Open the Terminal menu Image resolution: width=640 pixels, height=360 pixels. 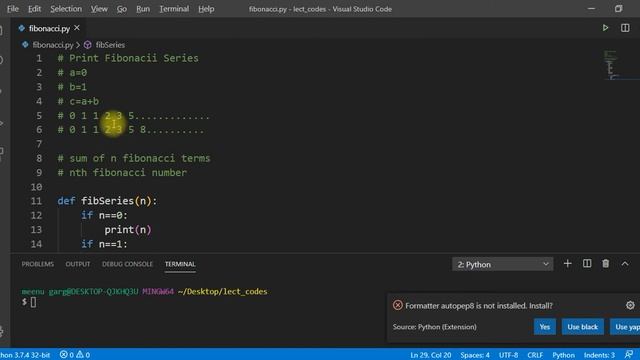pos(174,9)
